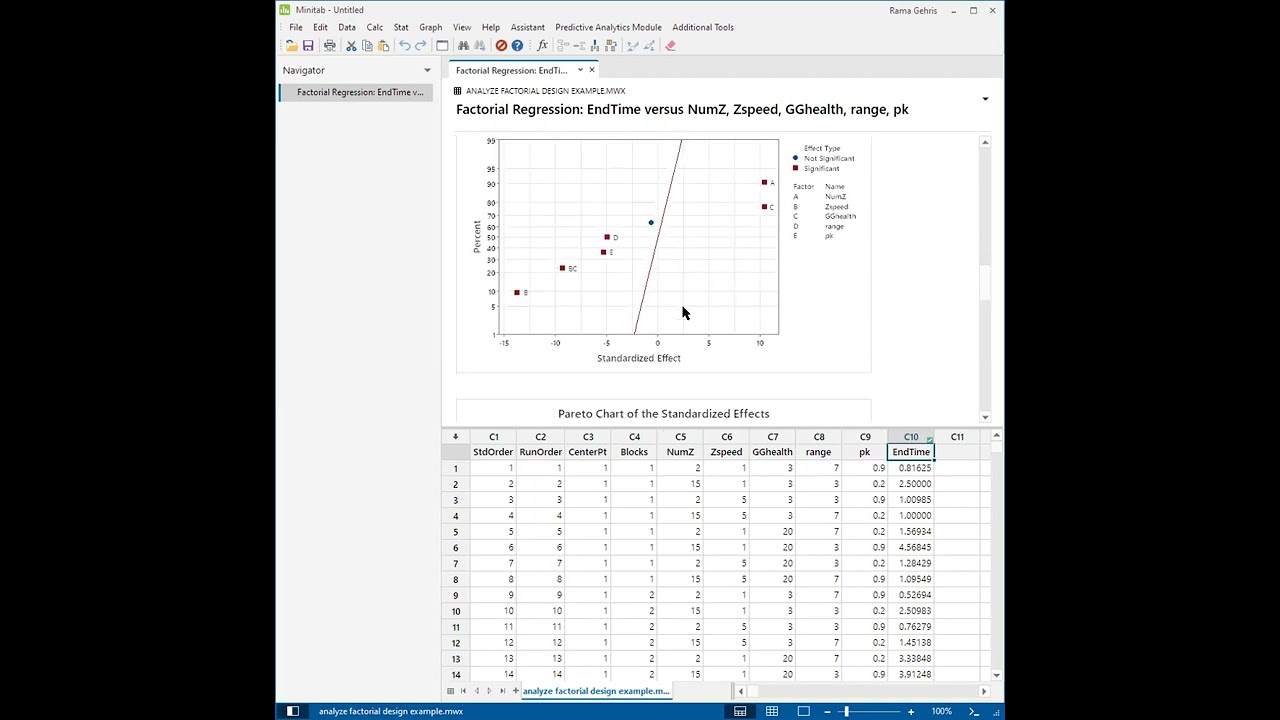Click the blue Help question mark icon
The height and width of the screenshot is (720, 1280).
point(517,46)
